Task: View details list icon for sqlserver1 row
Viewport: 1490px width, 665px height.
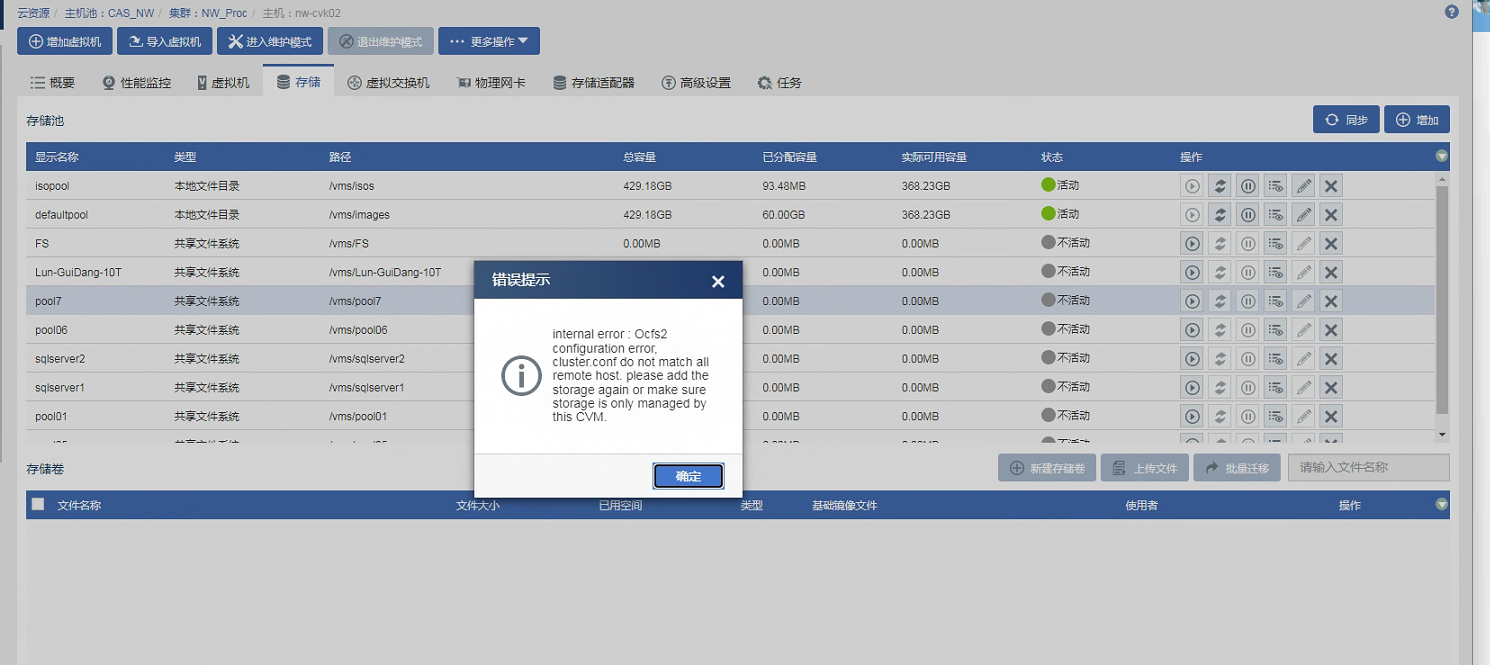Action: [x=1275, y=387]
